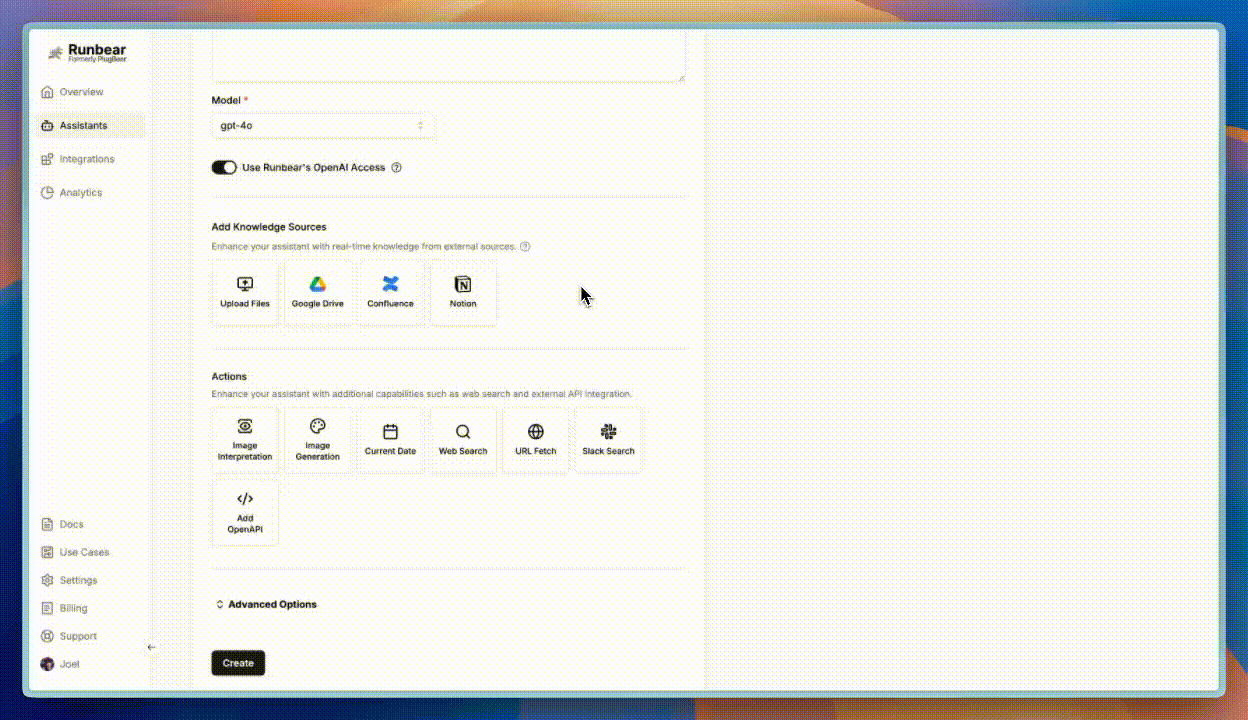Open the Integrations page in the sidebar
The image size is (1248, 720).
pyautogui.click(x=86, y=159)
